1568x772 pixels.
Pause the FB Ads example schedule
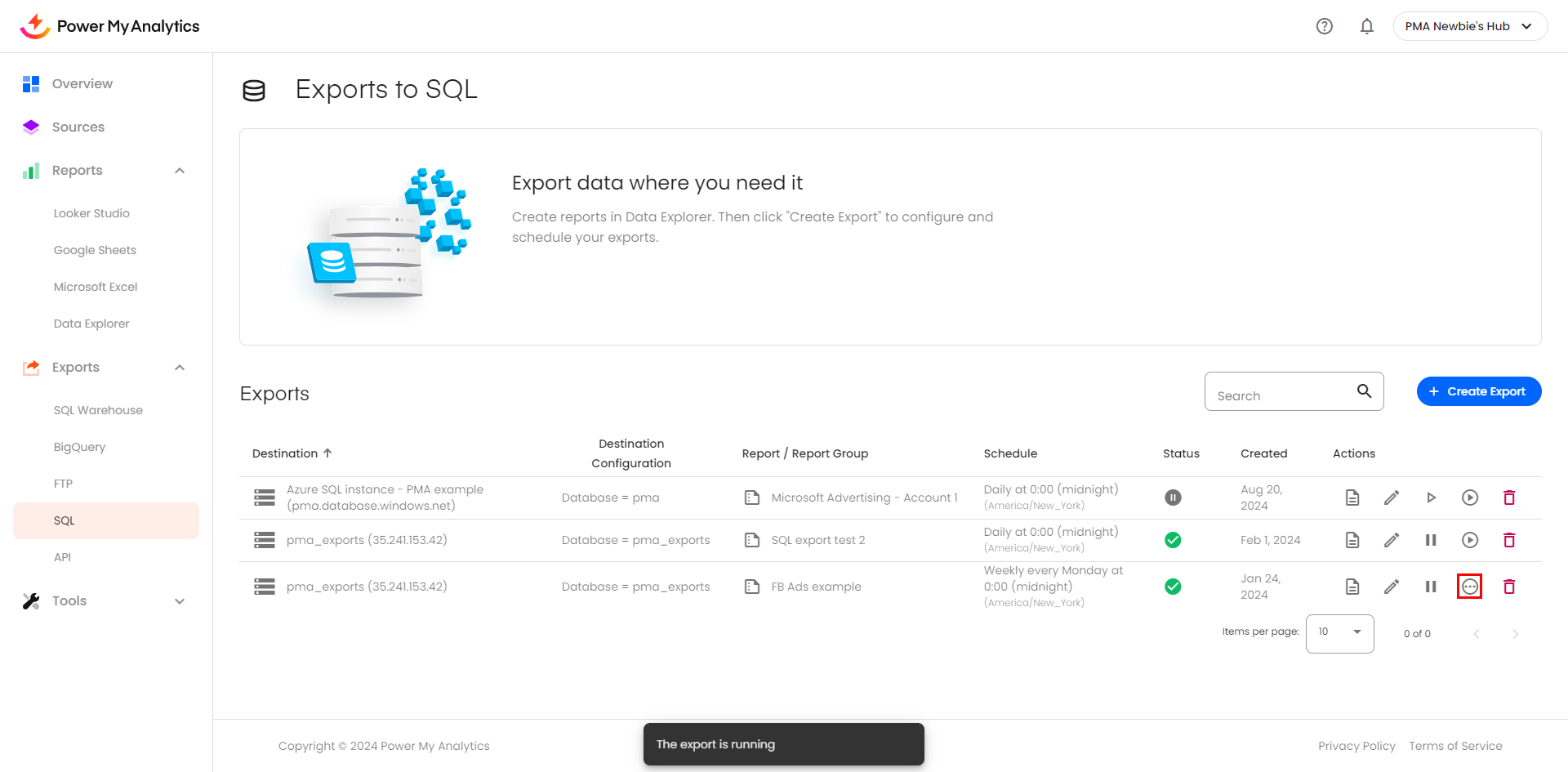pos(1431,587)
